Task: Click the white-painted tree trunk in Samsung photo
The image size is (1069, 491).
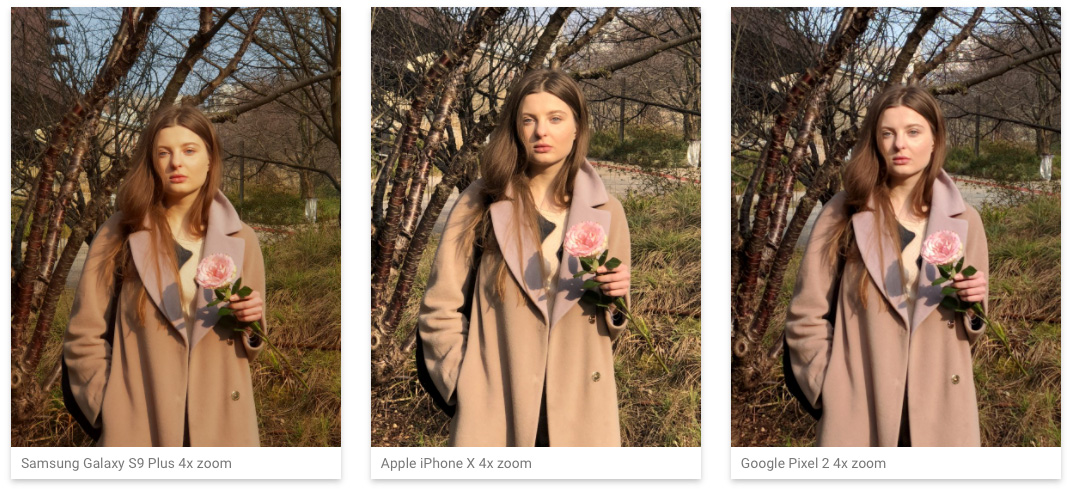Action: click(311, 210)
